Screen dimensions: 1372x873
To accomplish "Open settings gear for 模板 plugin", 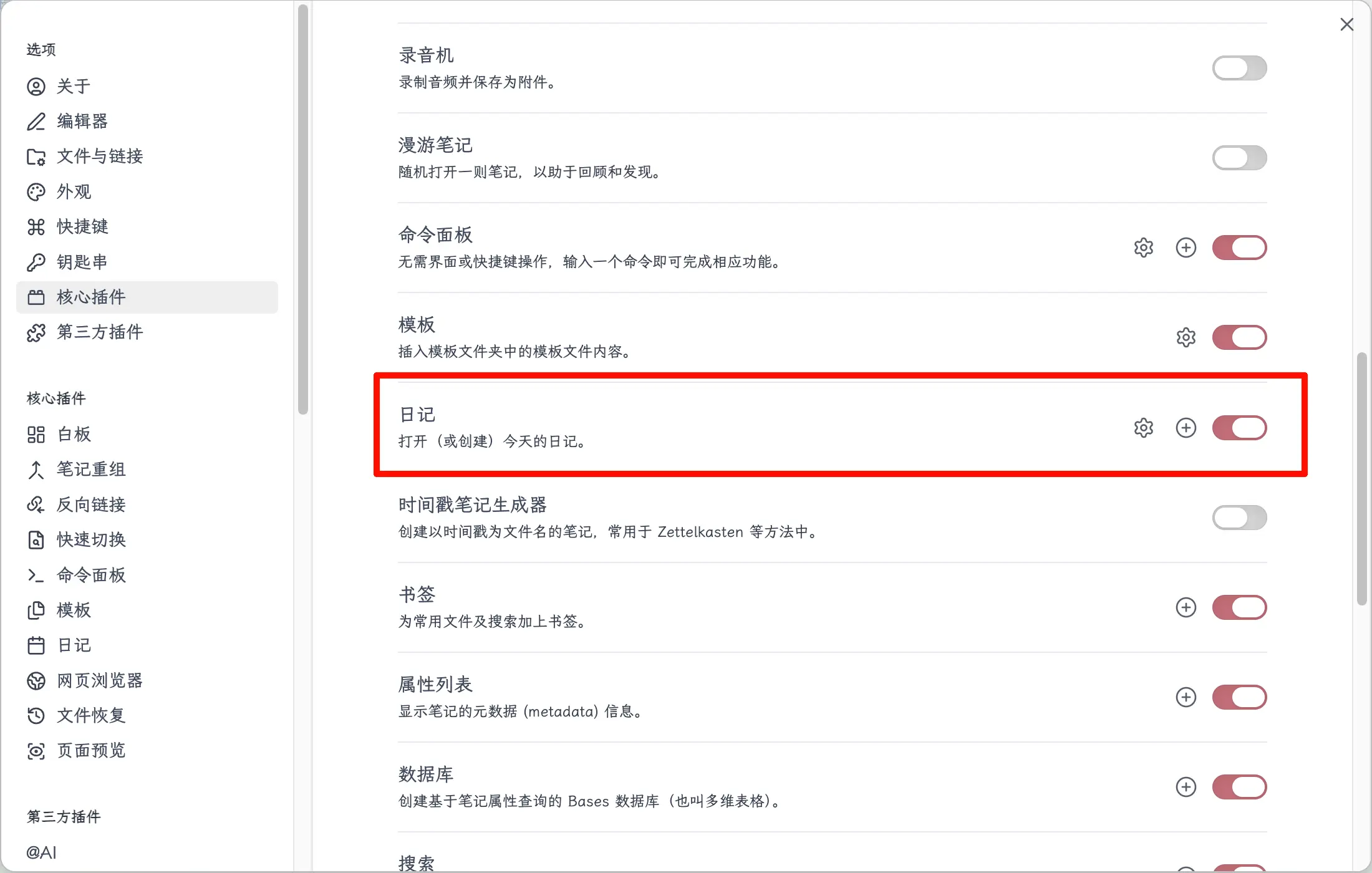I will [x=1186, y=337].
